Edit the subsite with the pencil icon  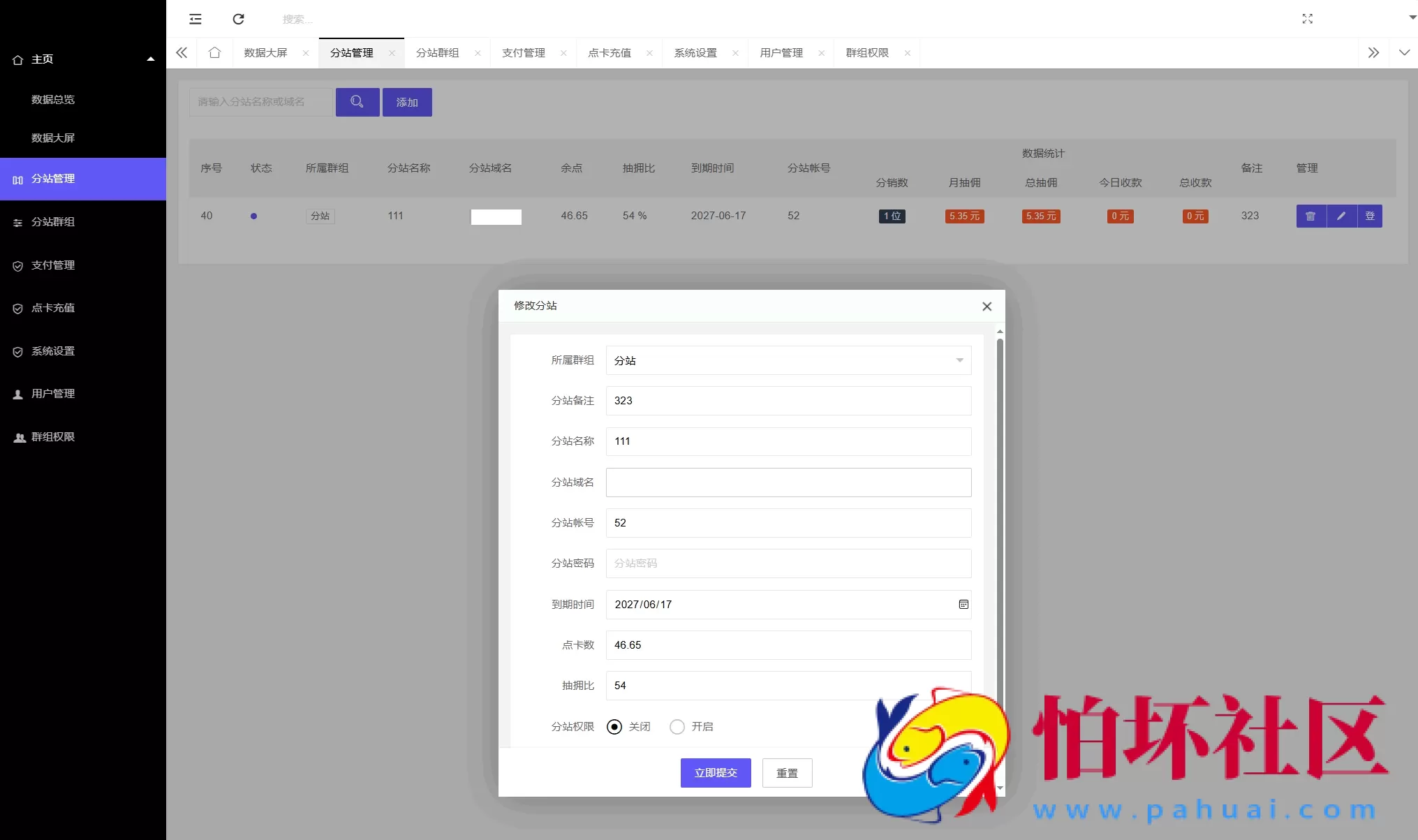[1340, 216]
